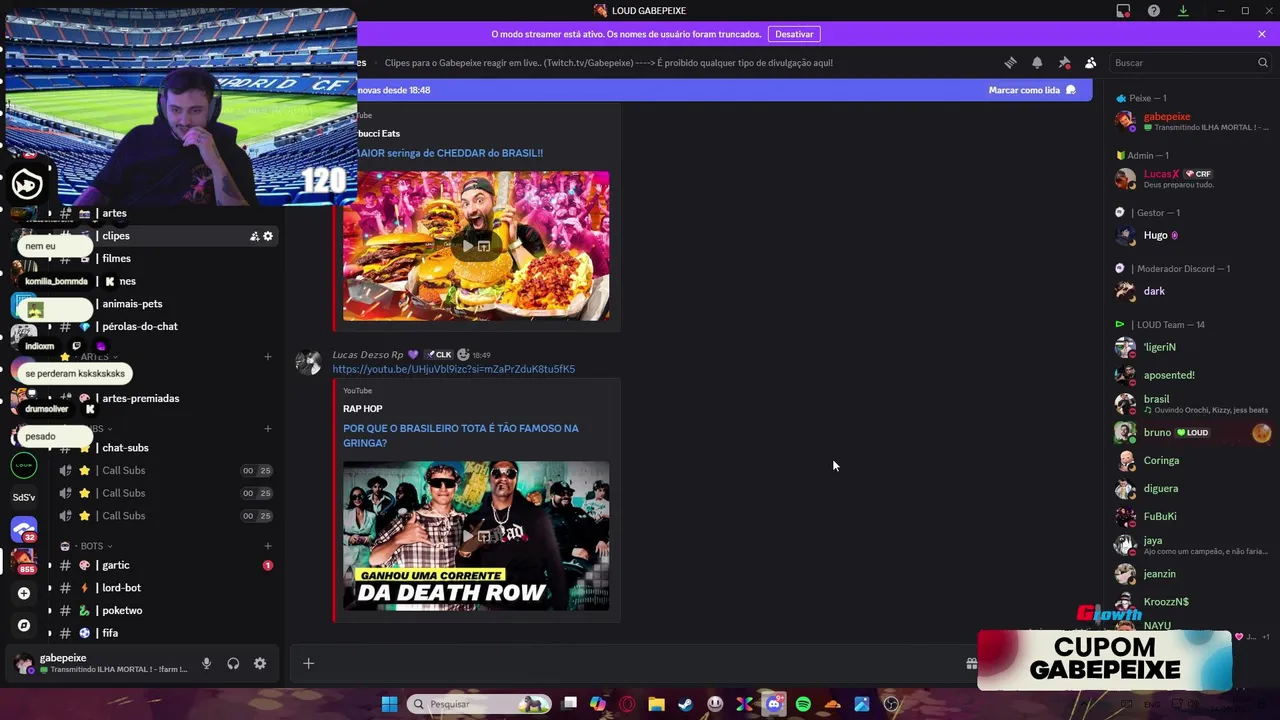Dismiss the streamer mode purple banner

[1262, 34]
